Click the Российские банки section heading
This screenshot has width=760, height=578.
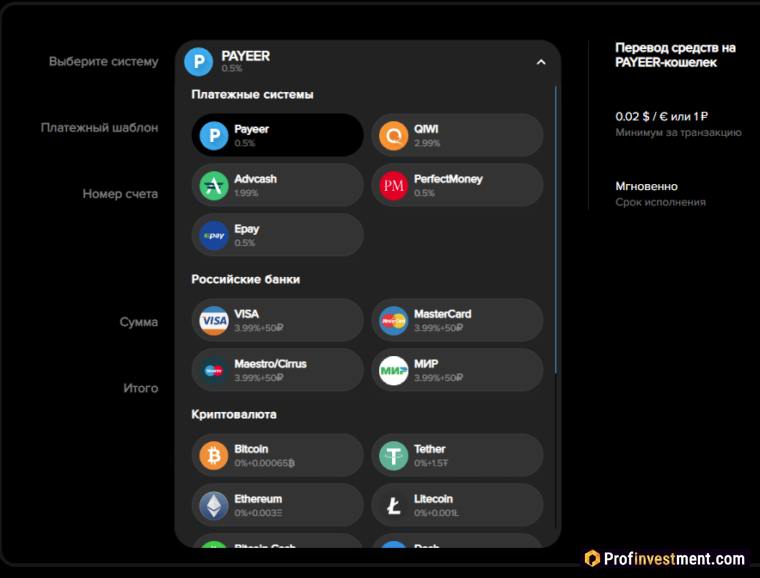pyautogui.click(x=245, y=280)
